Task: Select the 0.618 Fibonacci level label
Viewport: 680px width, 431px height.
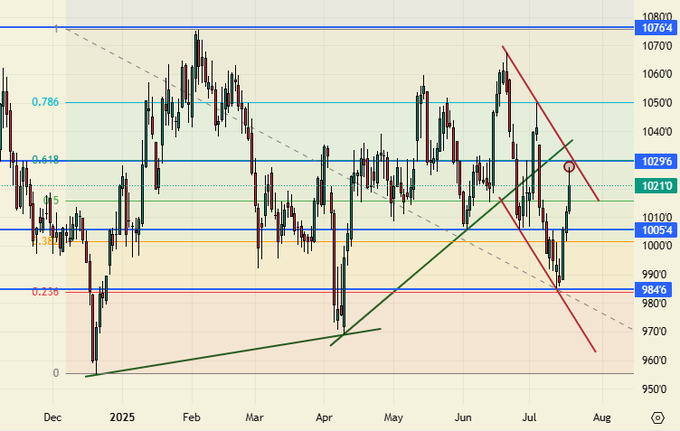Action: (45, 160)
